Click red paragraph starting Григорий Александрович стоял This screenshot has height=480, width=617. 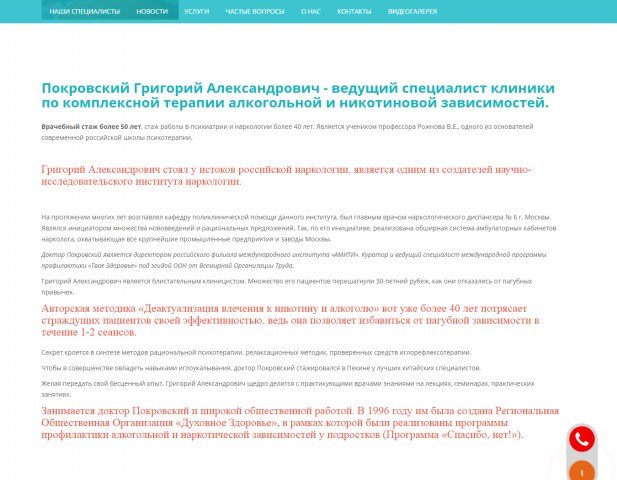point(286,175)
